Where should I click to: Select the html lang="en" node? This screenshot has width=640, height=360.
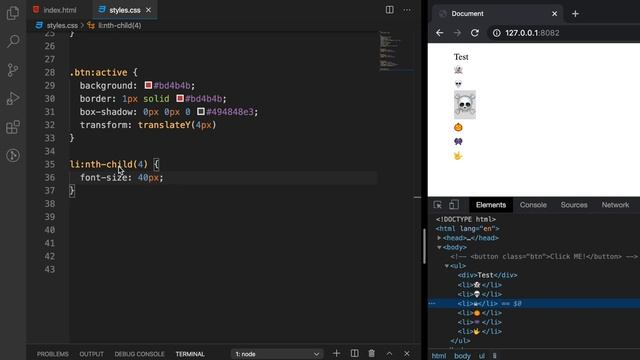[x=467, y=229]
